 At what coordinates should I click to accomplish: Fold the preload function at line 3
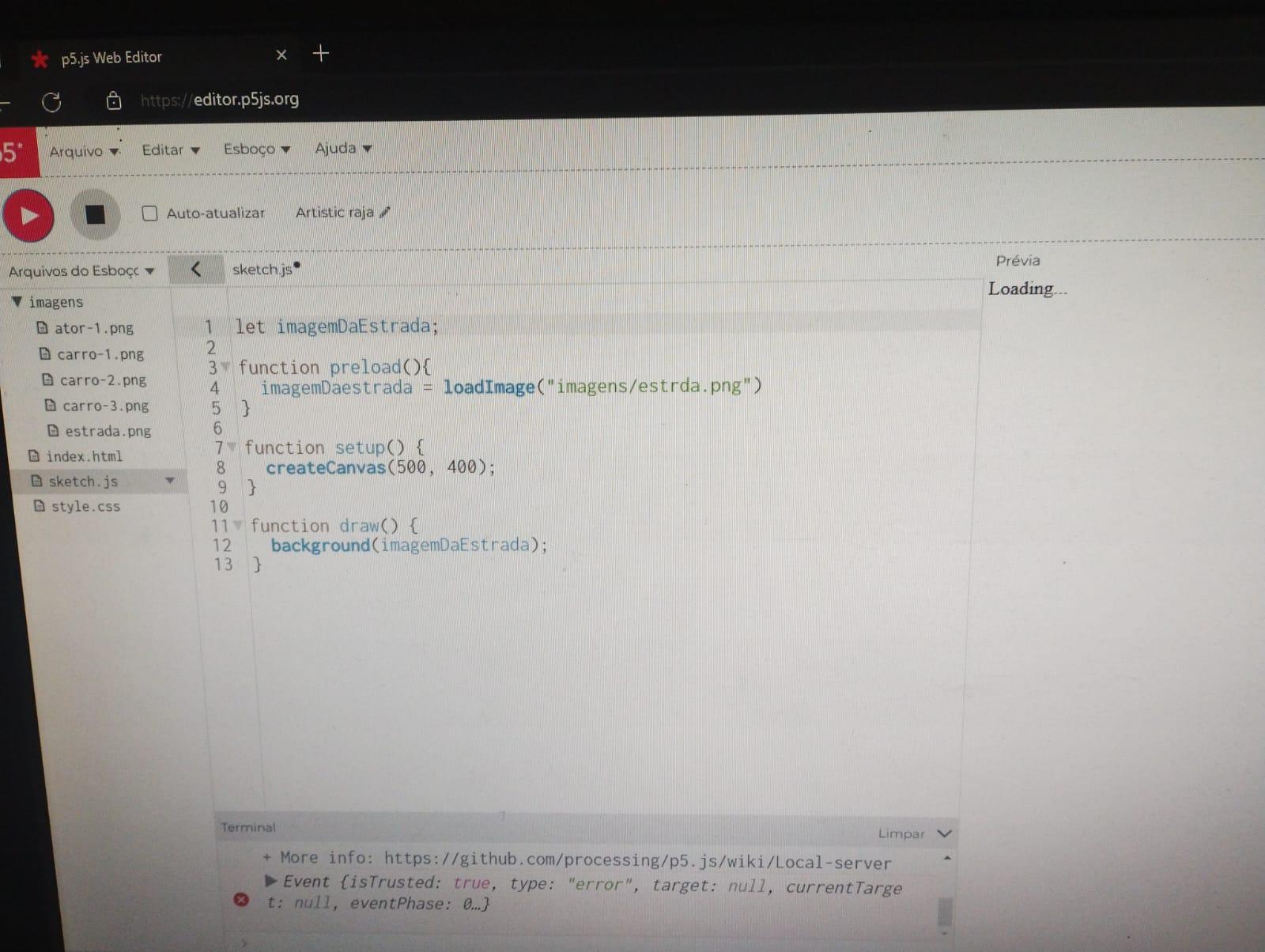(x=226, y=367)
